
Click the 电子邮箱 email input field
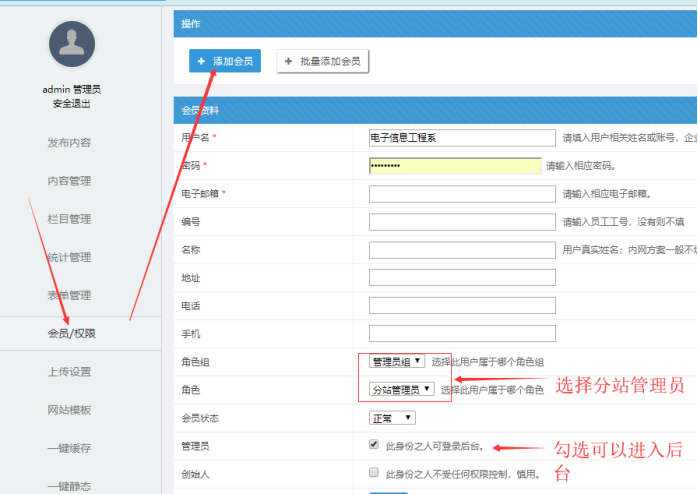[x=461, y=194]
